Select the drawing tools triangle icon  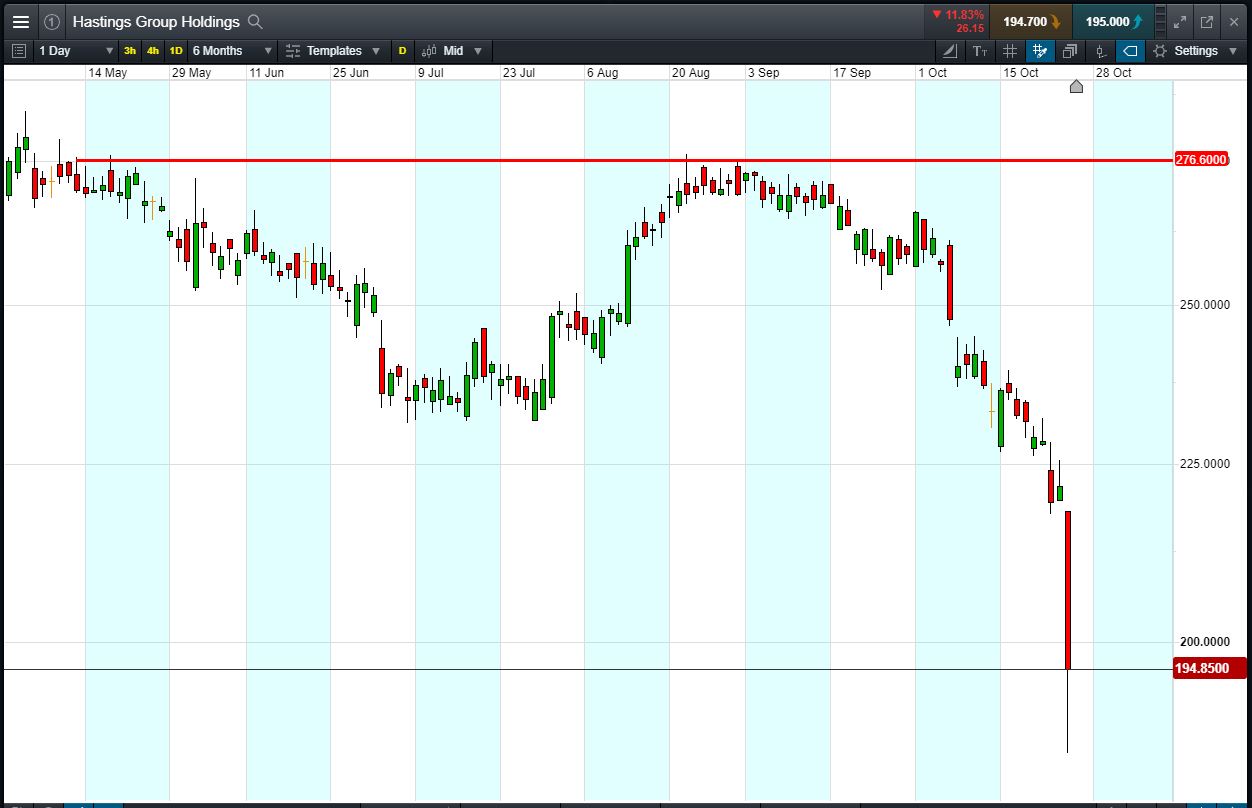pos(950,51)
